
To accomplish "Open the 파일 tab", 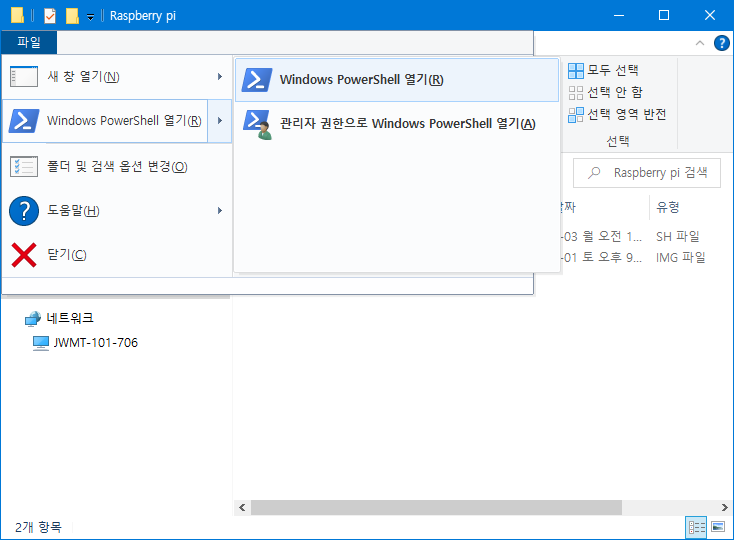I will tap(29, 43).
